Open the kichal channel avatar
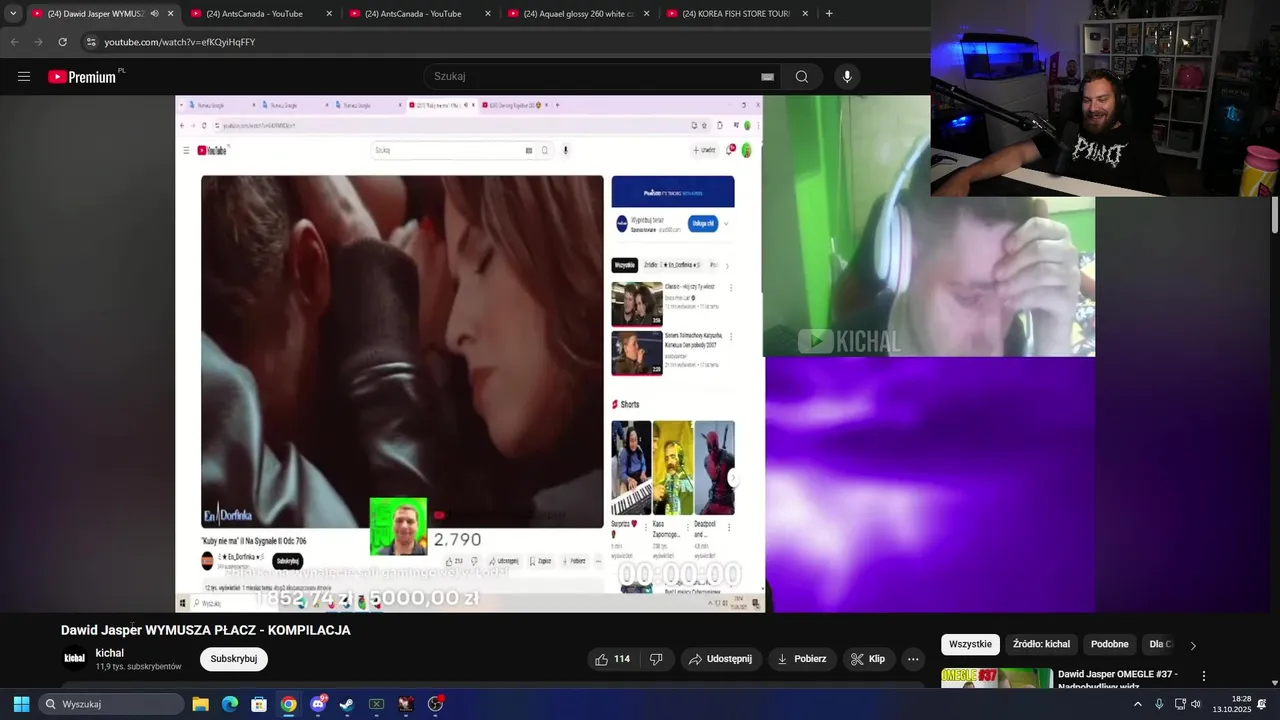1280x720 pixels. coord(75,659)
